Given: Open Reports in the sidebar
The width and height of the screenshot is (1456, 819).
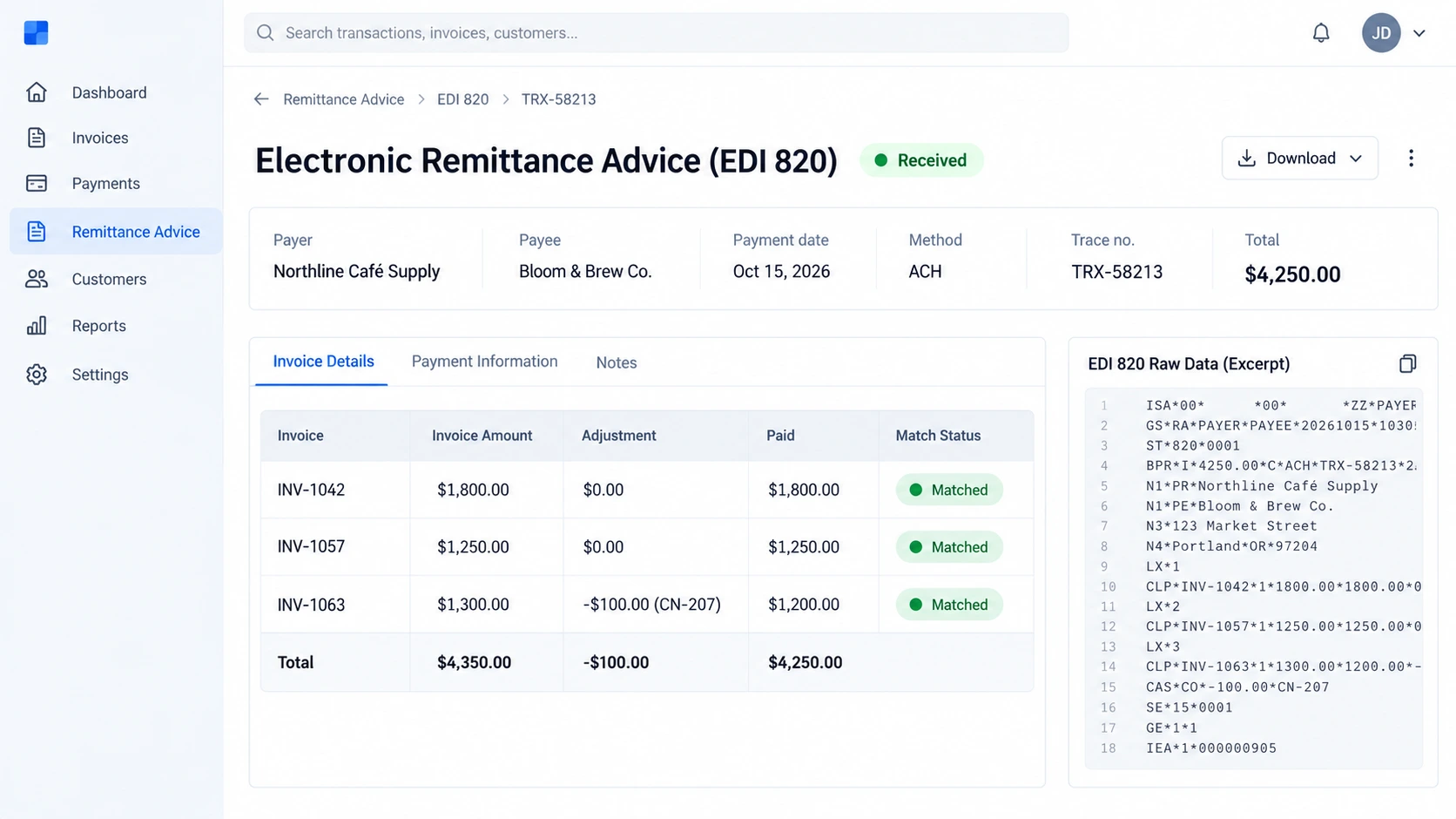Looking at the screenshot, I should coord(99,326).
